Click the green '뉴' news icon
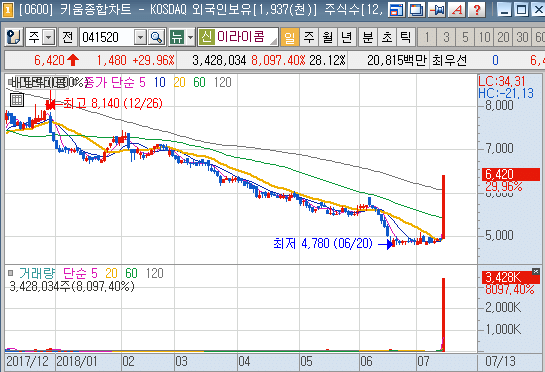545x372 pixels. click(177, 37)
